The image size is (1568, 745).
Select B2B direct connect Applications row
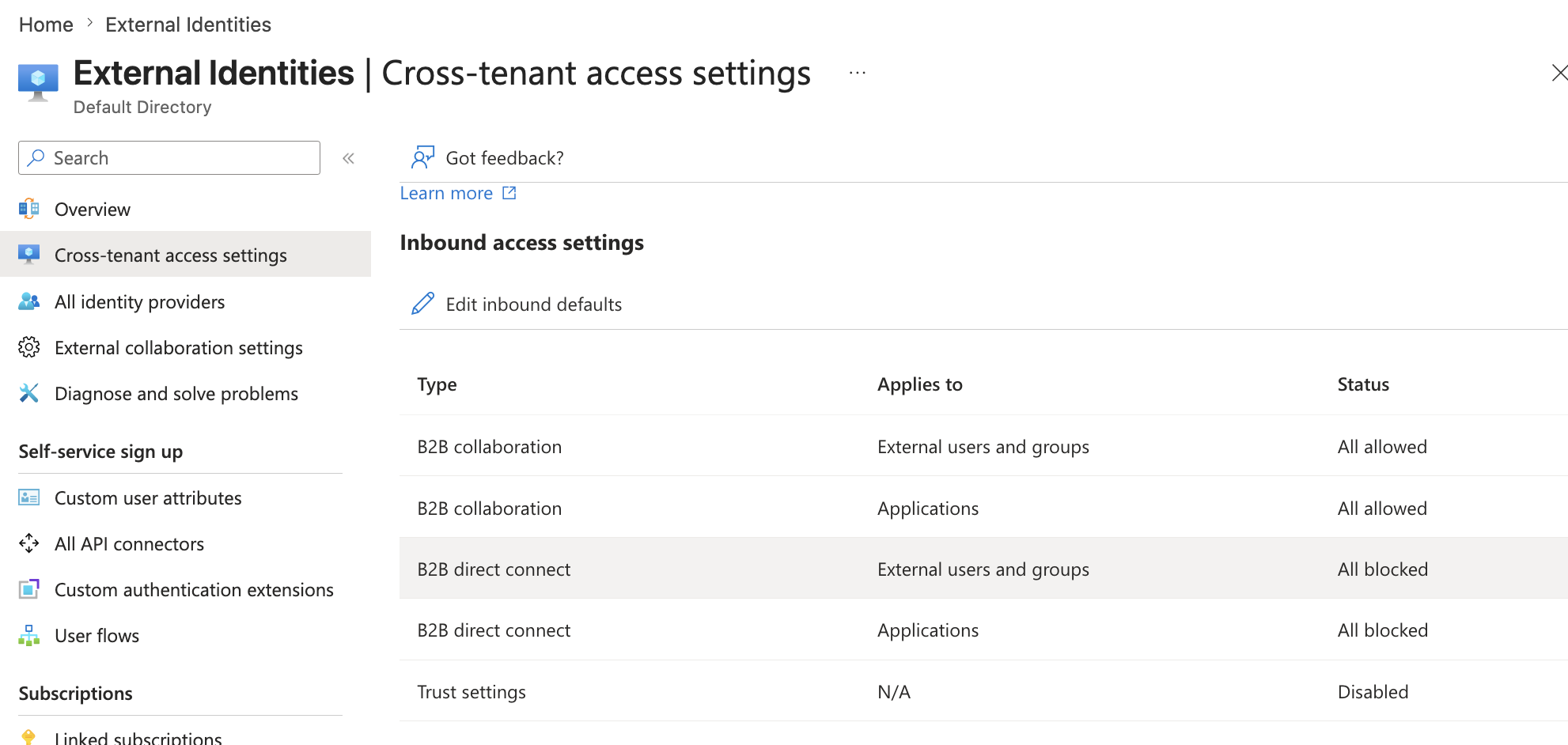[983, 630]
